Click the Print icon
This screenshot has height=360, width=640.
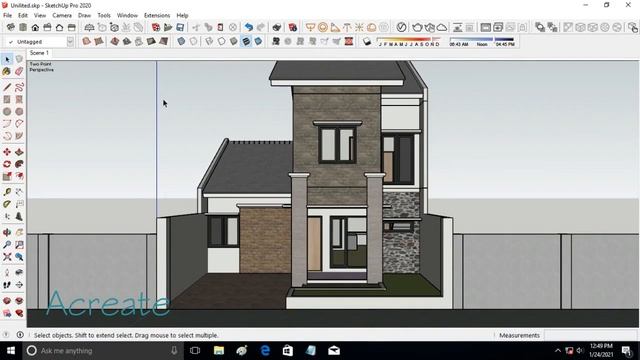coord(277,27)
